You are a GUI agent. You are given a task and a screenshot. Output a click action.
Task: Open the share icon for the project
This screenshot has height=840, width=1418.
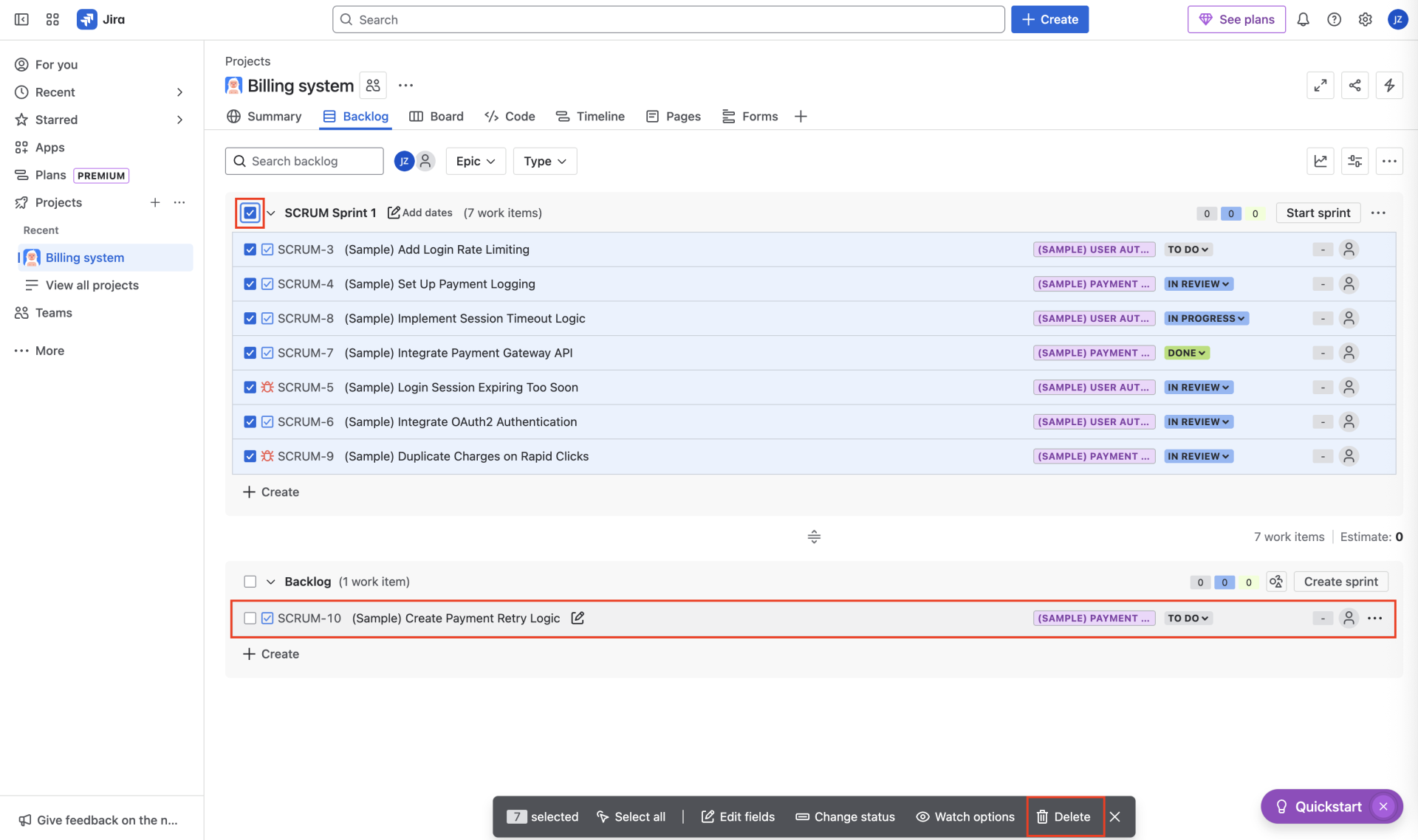1354,86
